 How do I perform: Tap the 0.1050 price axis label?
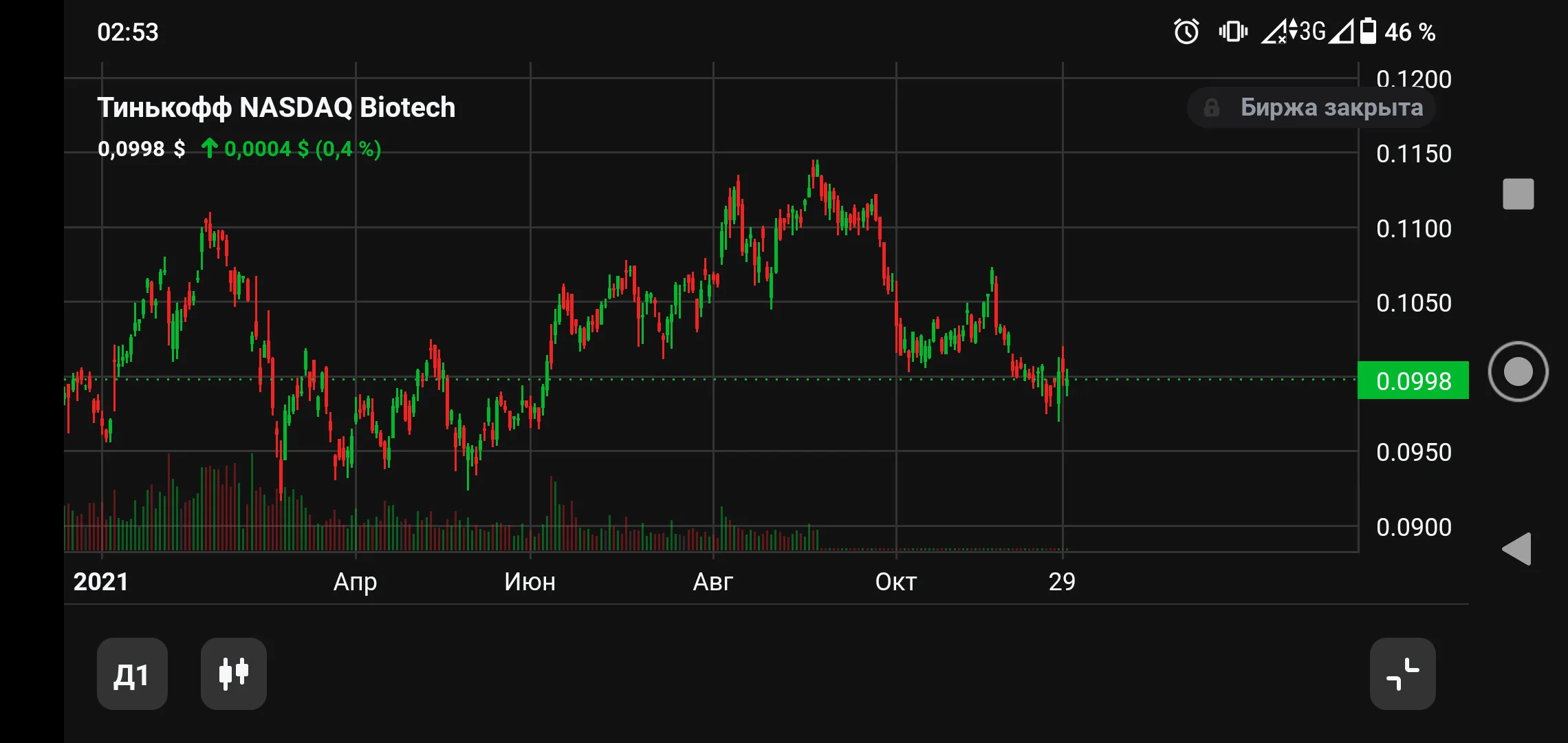point(1414,303)
